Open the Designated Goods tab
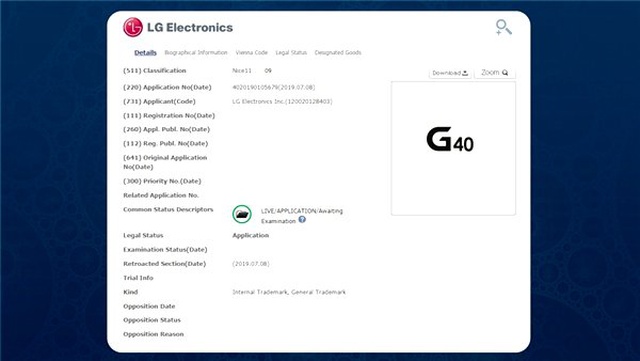 (338, 53)
